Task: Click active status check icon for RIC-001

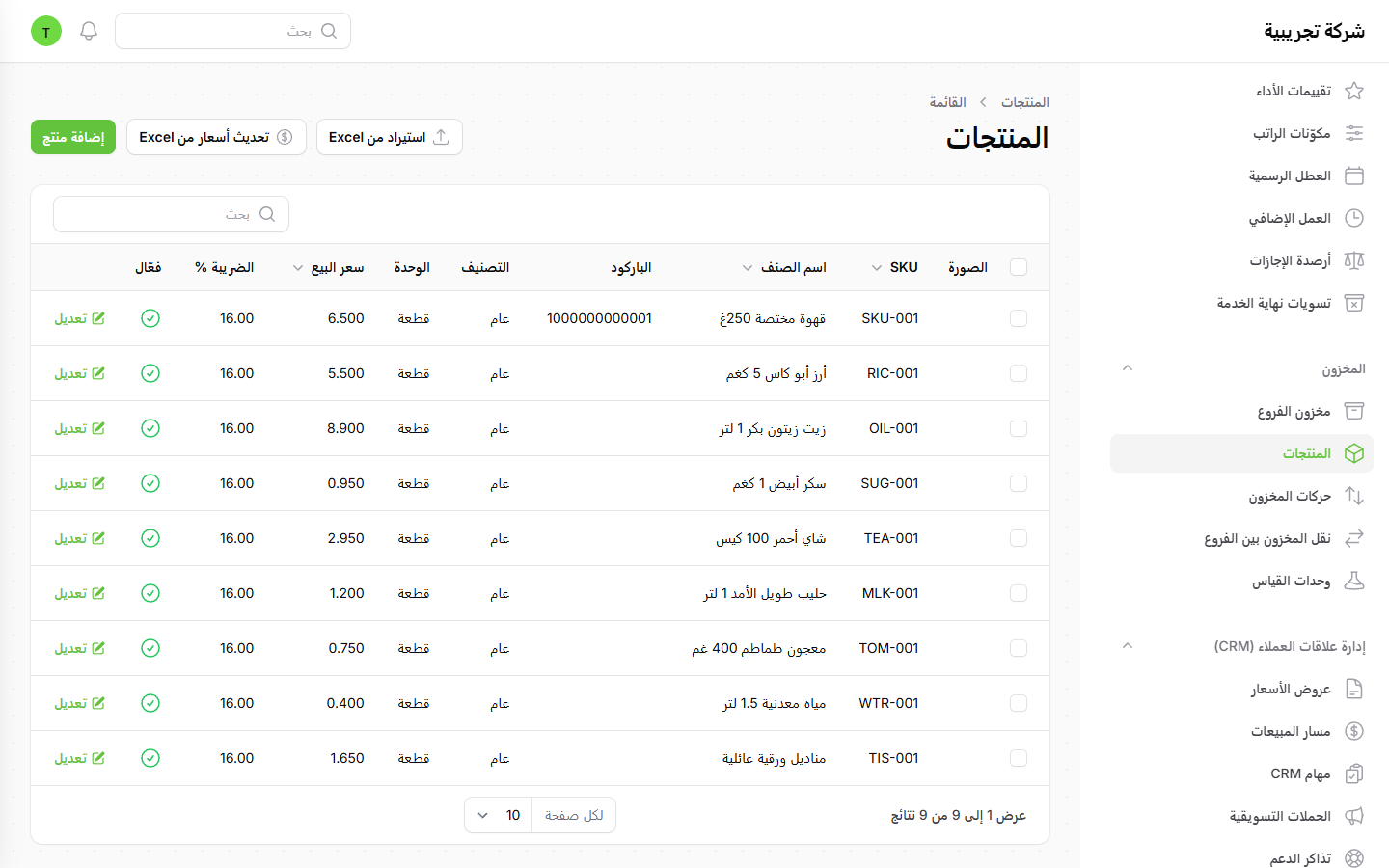Action: pos(150,373)
